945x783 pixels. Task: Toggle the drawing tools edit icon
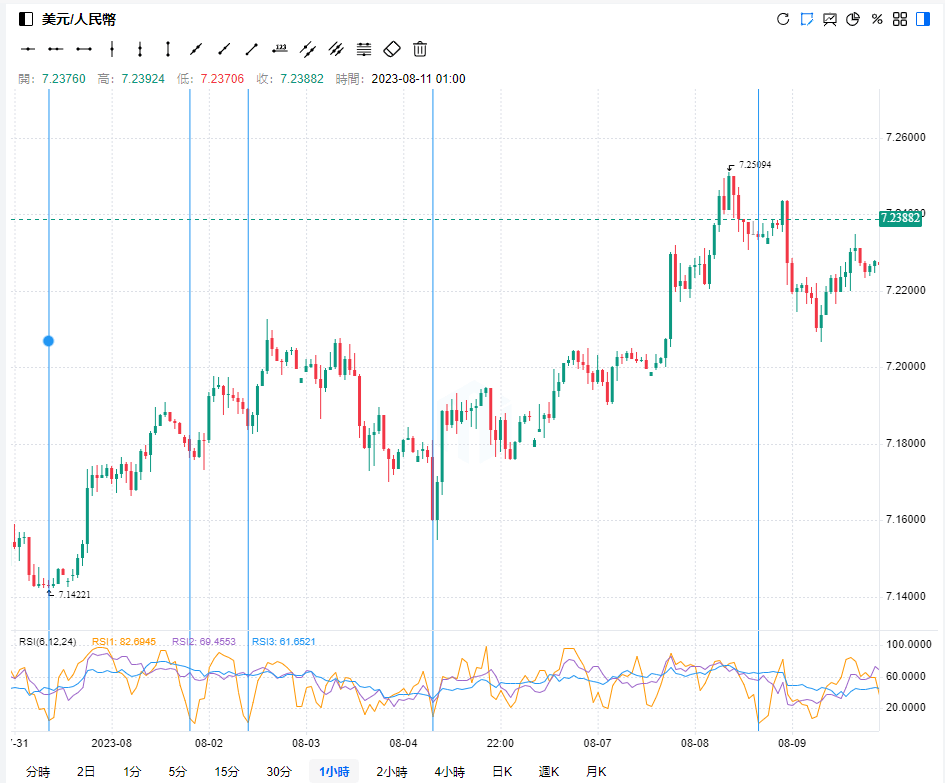click(x=806, y=19)
